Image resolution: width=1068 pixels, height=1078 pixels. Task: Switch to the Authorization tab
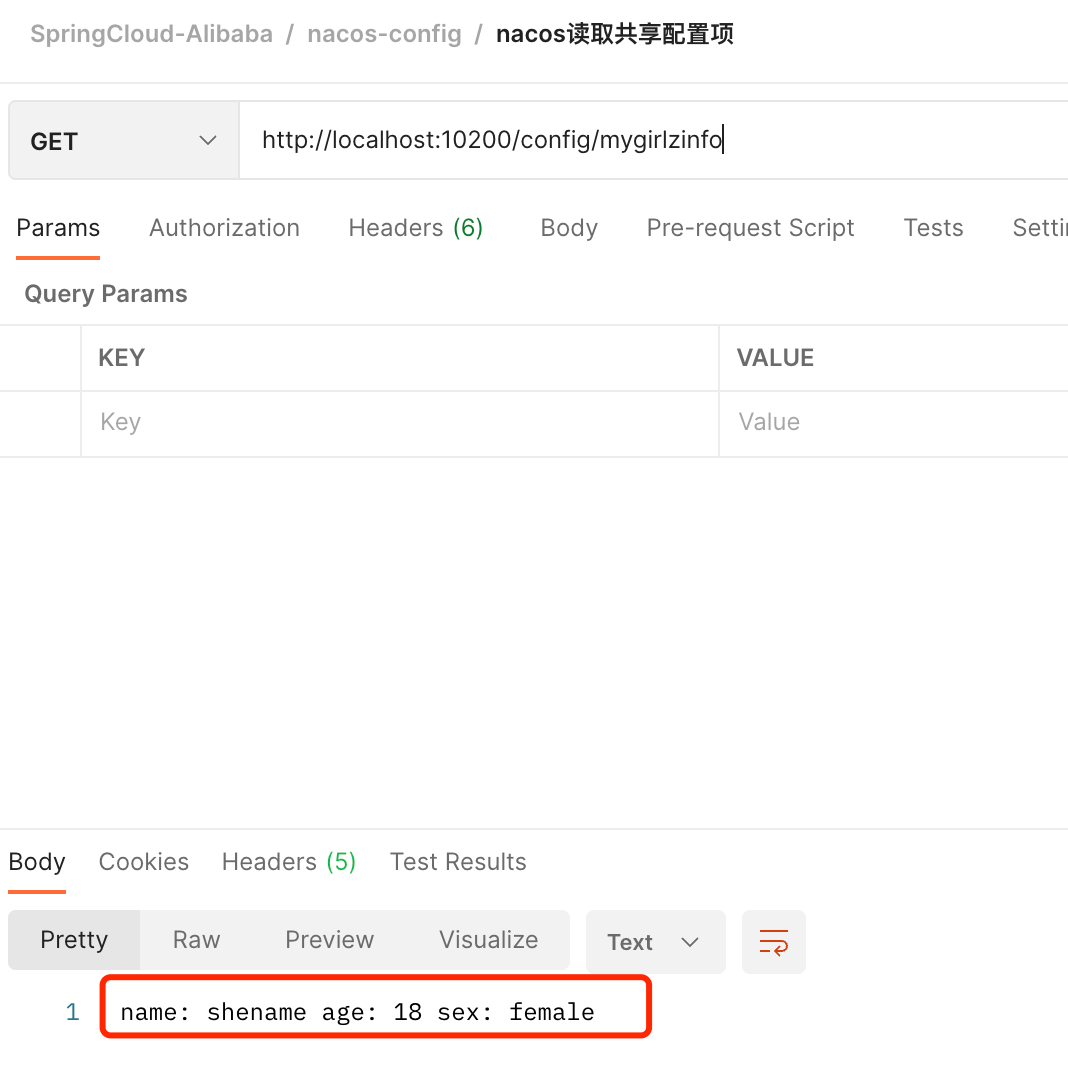(224, 228)
